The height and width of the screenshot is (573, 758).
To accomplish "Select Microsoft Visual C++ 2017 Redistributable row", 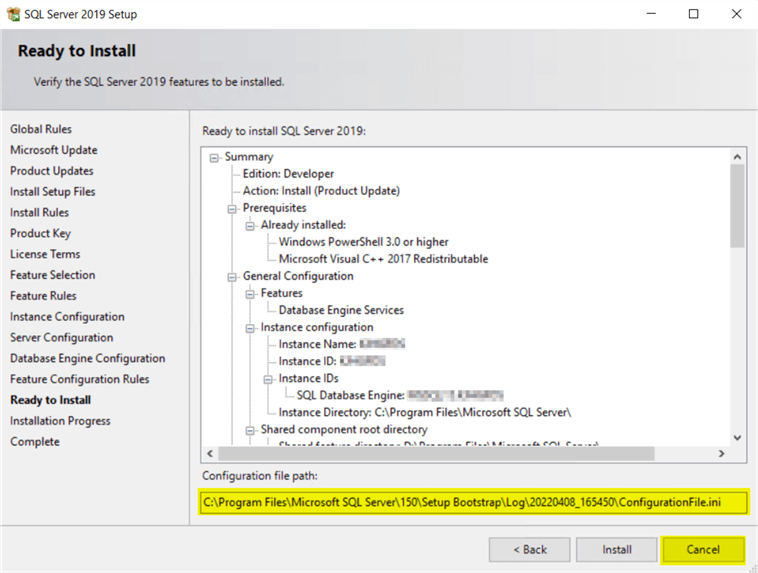I will 383,259.
